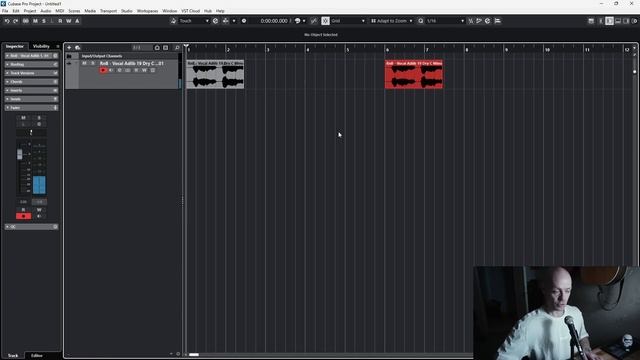Click the timecode display 0:00:00.000
This screenshot has height=360, width=640.
274,21
